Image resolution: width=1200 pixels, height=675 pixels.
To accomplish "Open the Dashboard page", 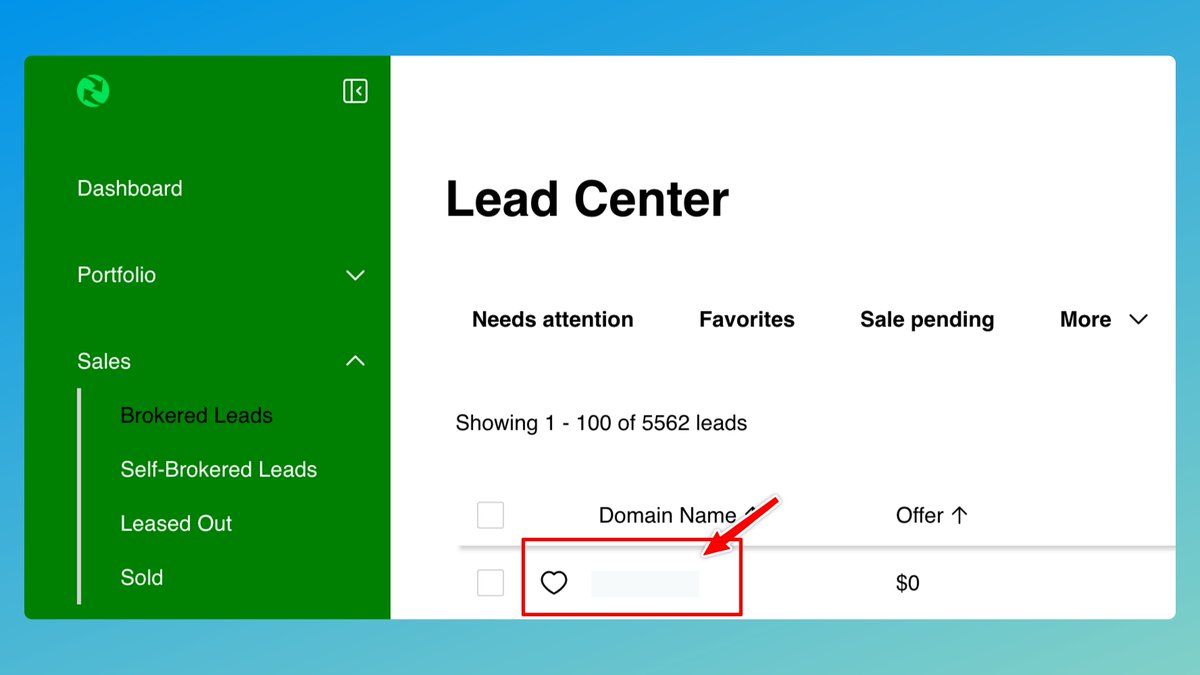I will [130, 188].
